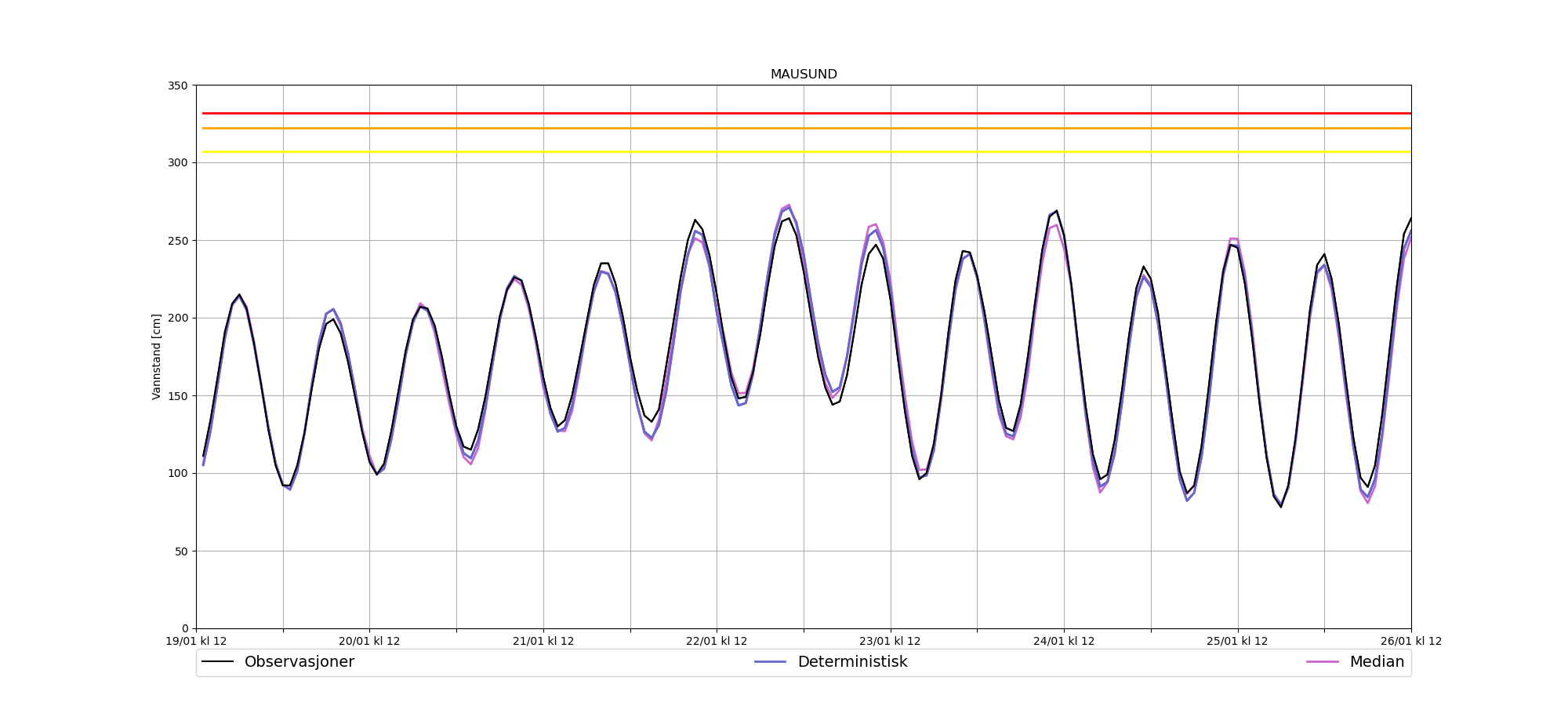Click the pink Median legend line sample

pos(1322,662)
